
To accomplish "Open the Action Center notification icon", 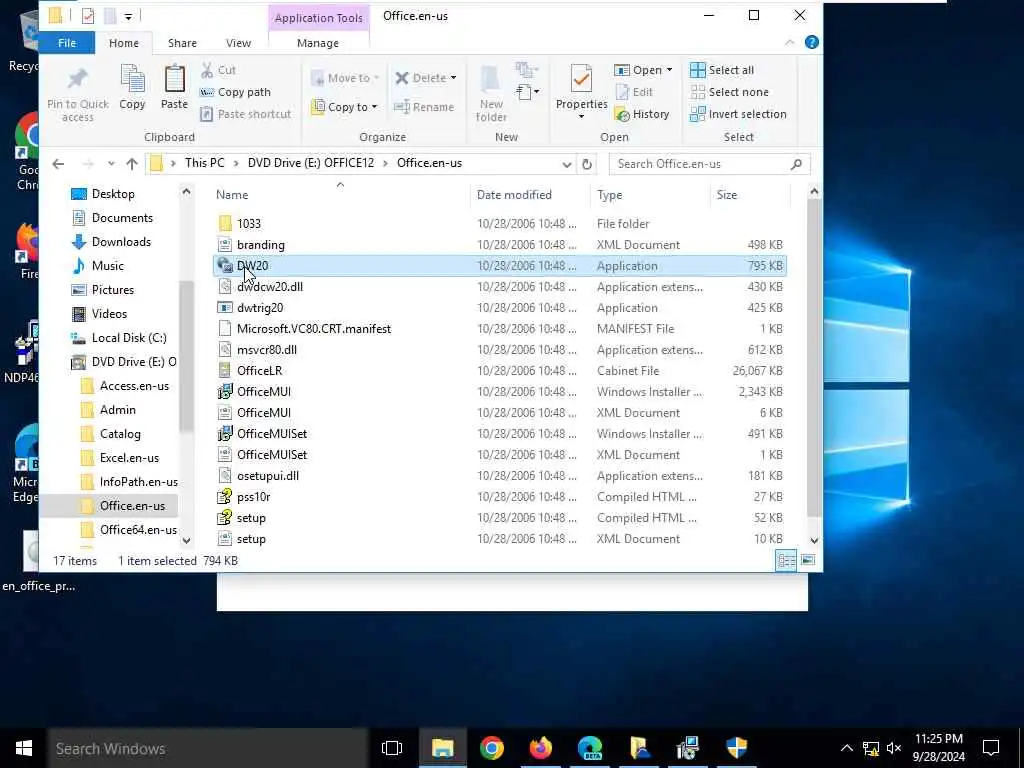I will coord(991,748).
